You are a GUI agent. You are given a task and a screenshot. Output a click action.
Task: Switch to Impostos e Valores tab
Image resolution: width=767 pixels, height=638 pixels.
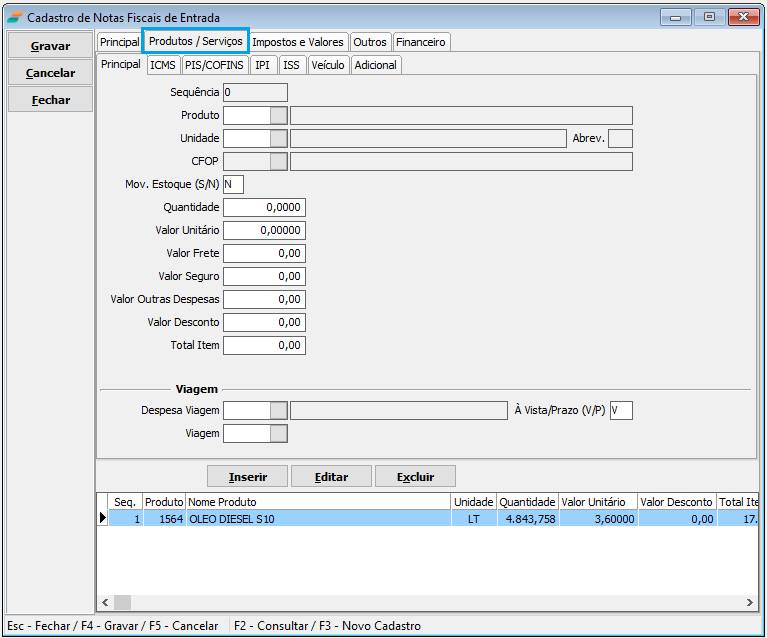click(298, 42)
